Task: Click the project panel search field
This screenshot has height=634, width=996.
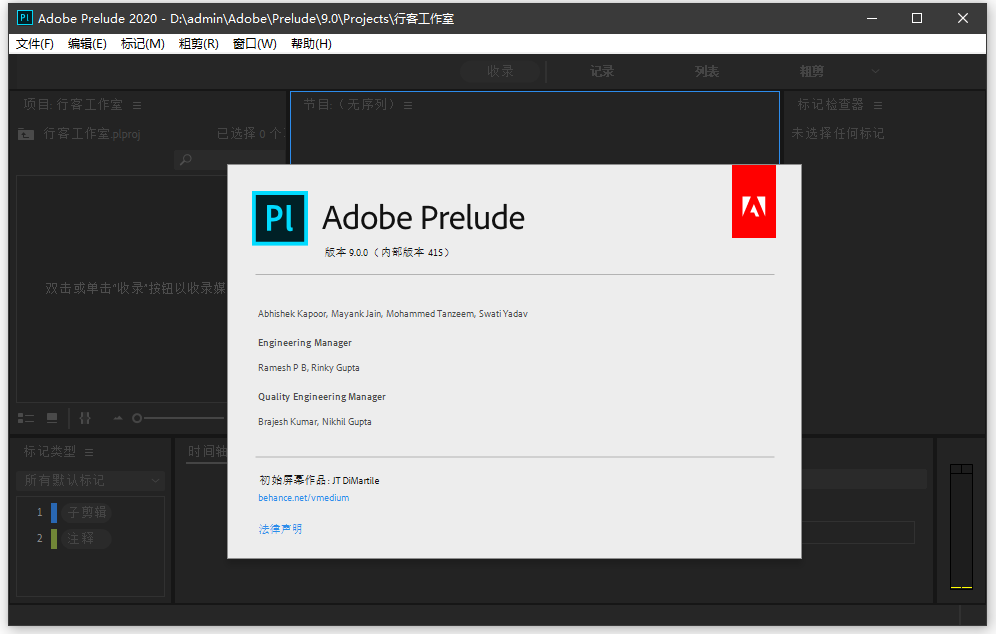Action: tap(231, 159)
